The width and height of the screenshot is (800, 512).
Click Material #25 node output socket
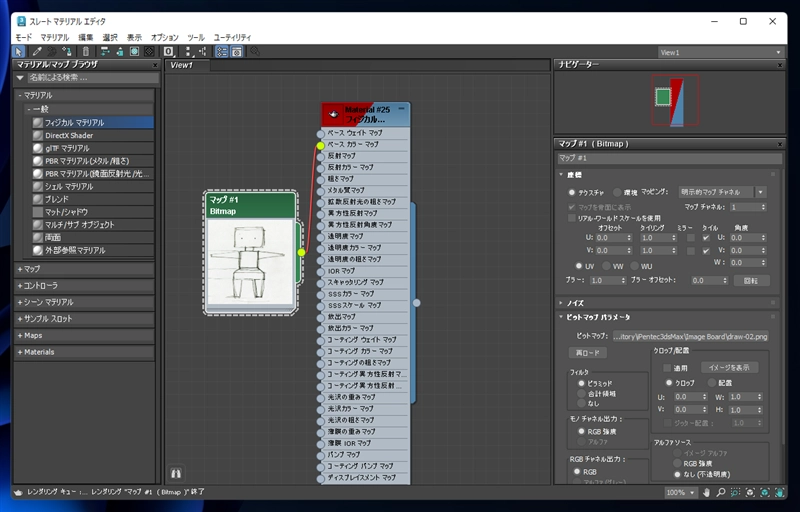click(x=417, y=302)
